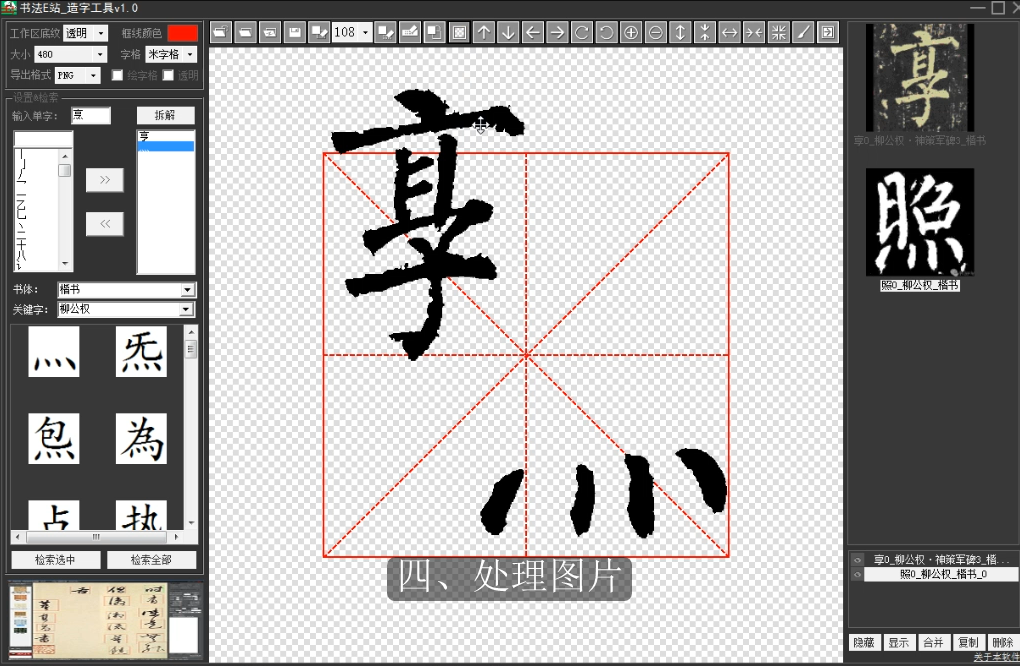The height and width of the screenshot is (666, 1020).
Task: Select the 炁 search result thumbnail
Action: 141,351
